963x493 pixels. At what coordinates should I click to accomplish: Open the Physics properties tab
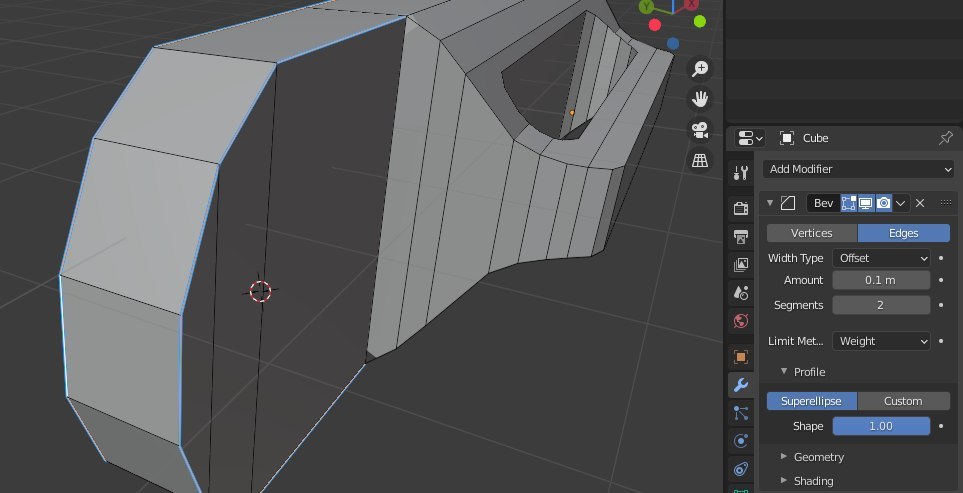click(741, 441)
